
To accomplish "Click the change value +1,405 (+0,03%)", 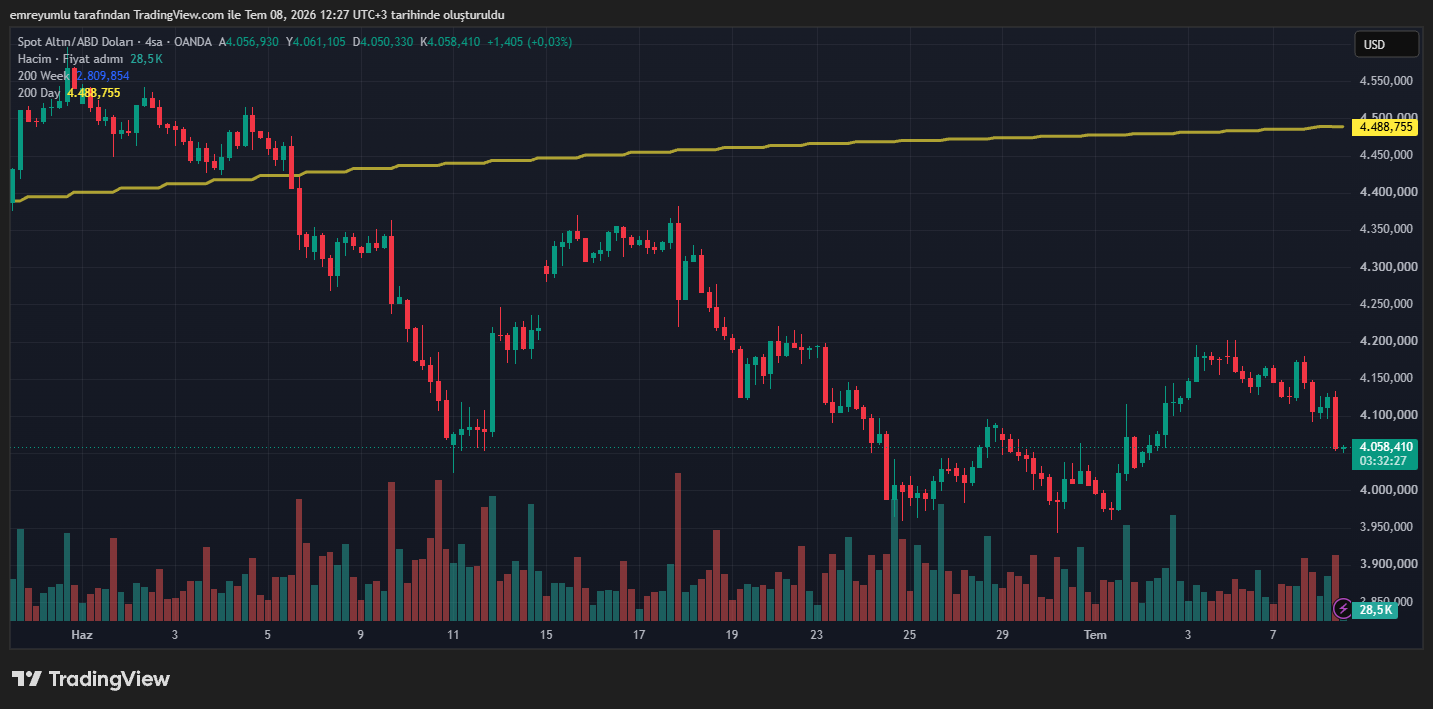I will tap(530, 42).
